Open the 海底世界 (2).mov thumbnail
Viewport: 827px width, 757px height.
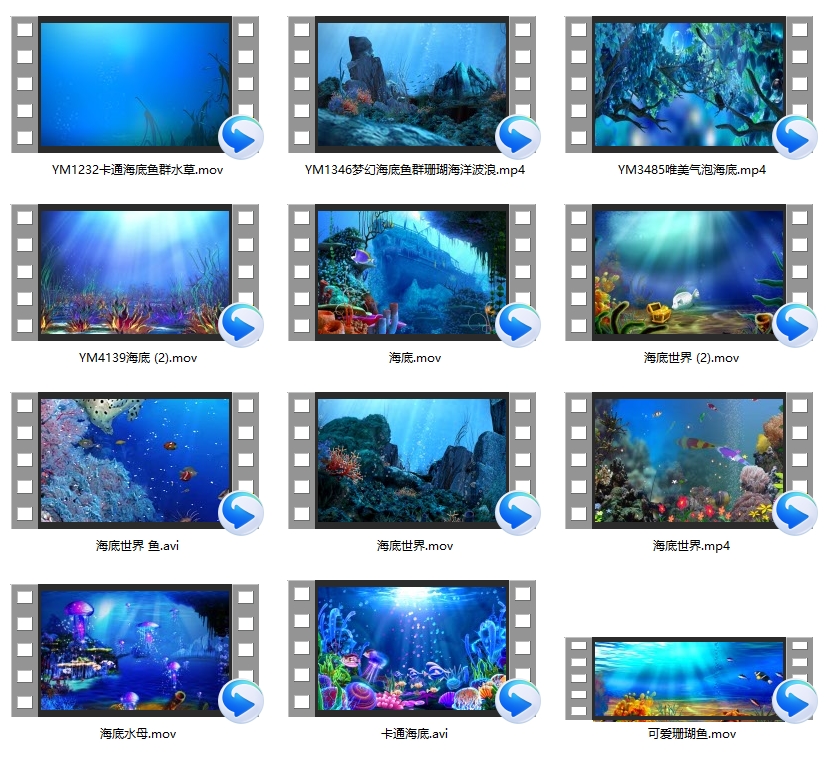click(689, 272)
